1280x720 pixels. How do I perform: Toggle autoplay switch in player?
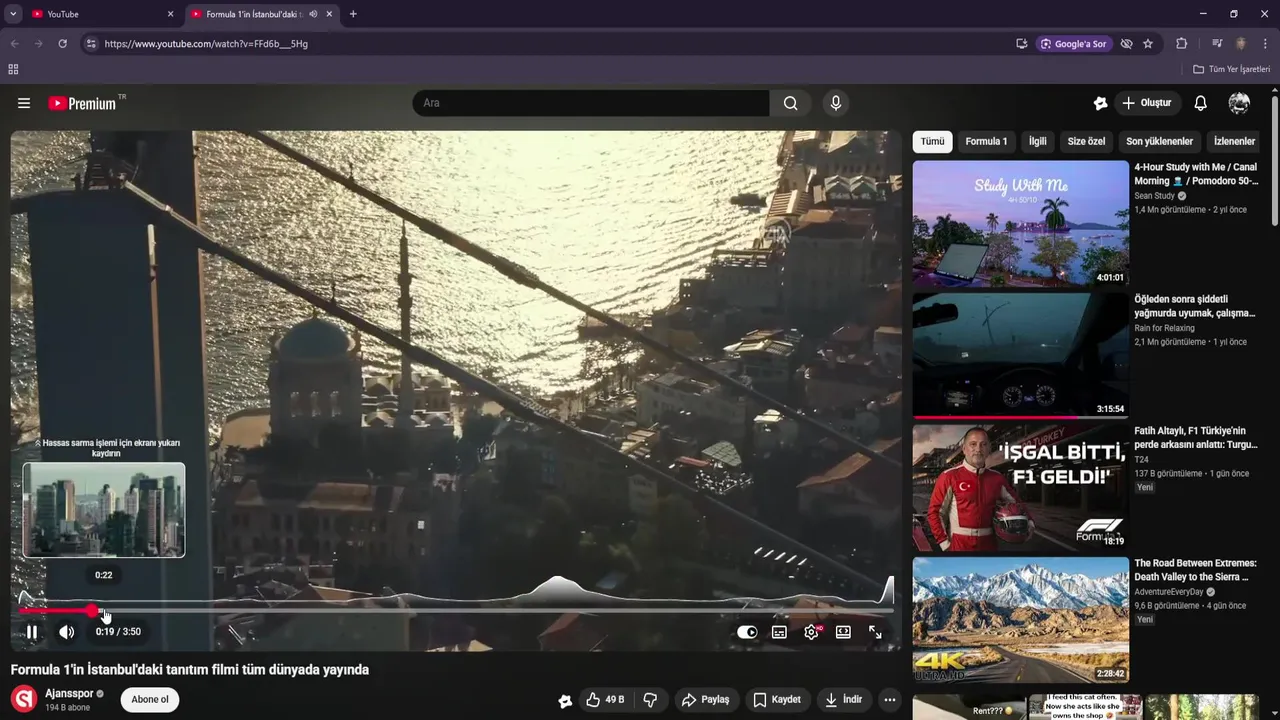click(747, 632)
